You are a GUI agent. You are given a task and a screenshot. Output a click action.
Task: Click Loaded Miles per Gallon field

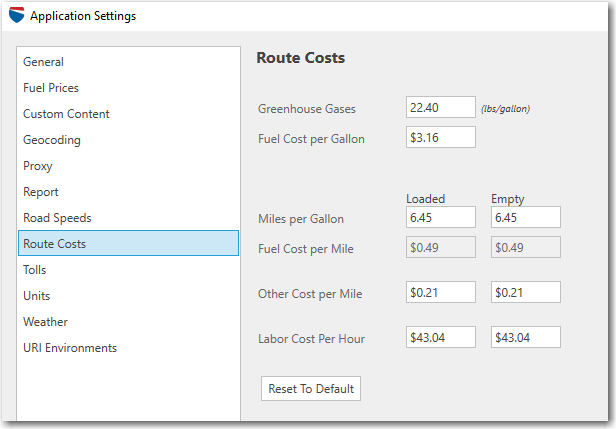coord(441,217)
